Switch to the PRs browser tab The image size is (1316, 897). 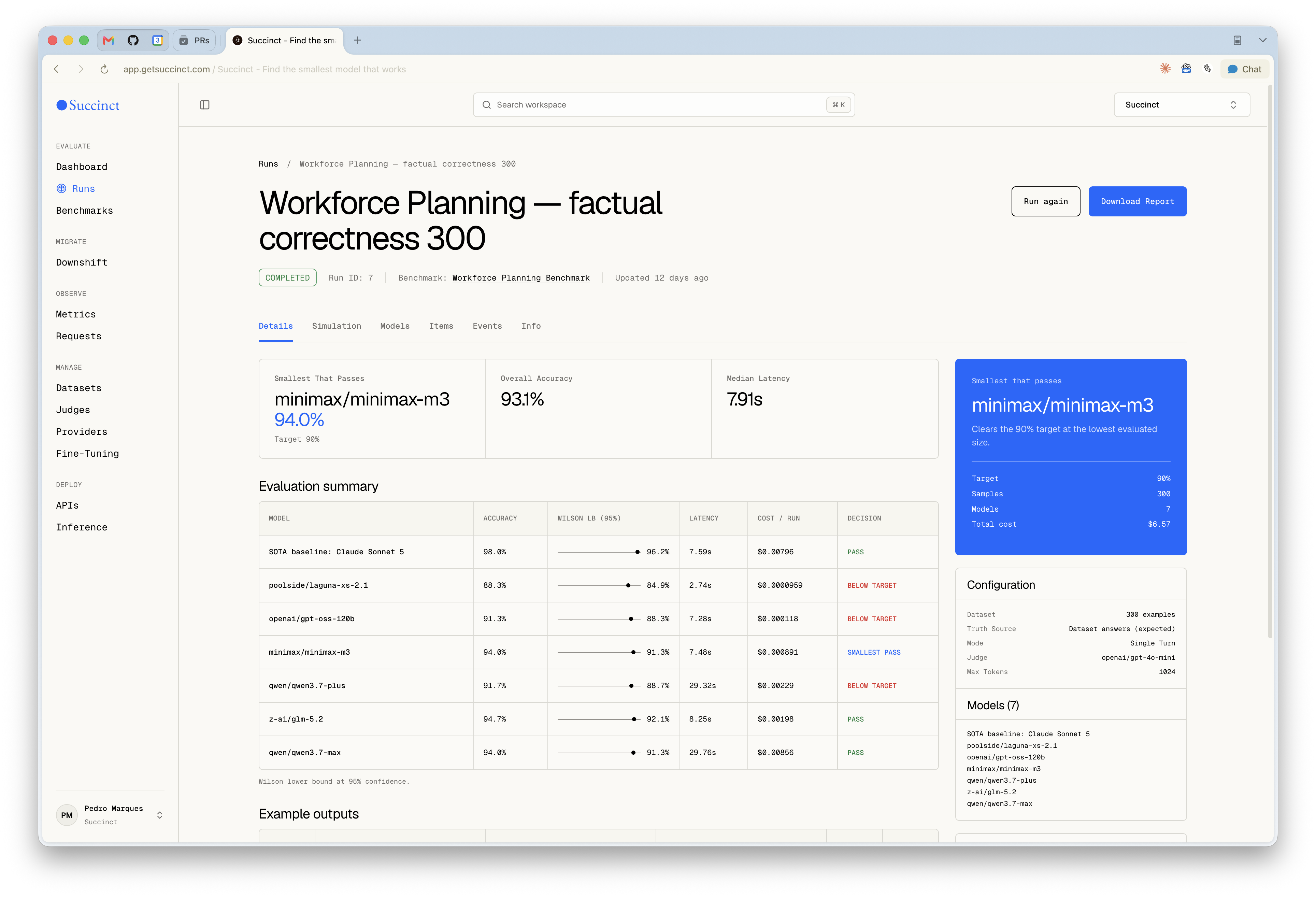pyautogui.click(x=194, y=40)
